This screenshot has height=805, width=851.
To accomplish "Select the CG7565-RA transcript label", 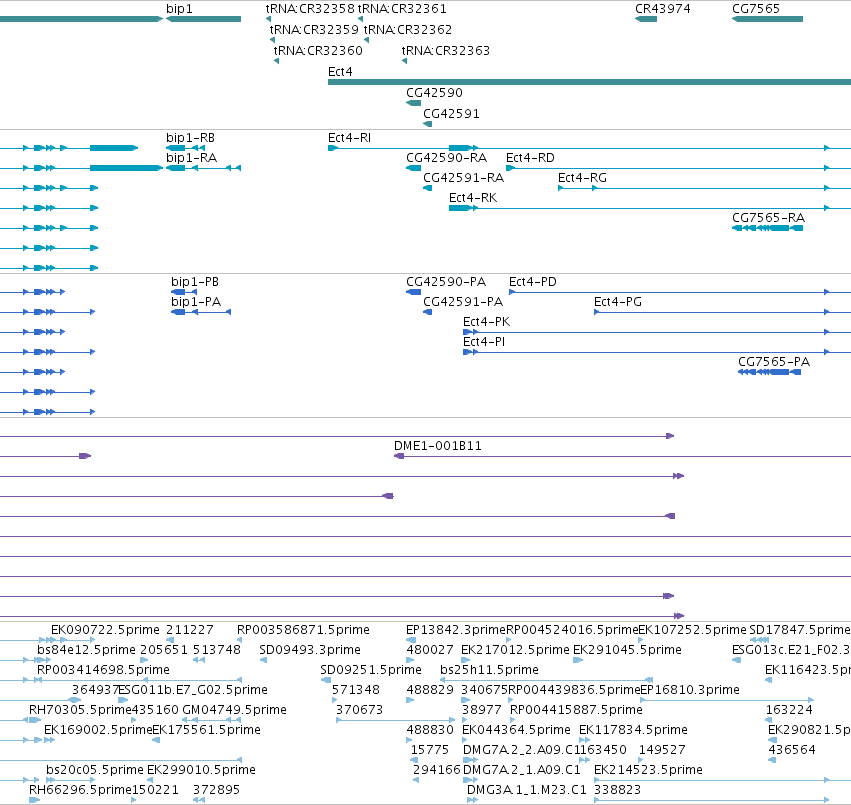I will point(769,218).
